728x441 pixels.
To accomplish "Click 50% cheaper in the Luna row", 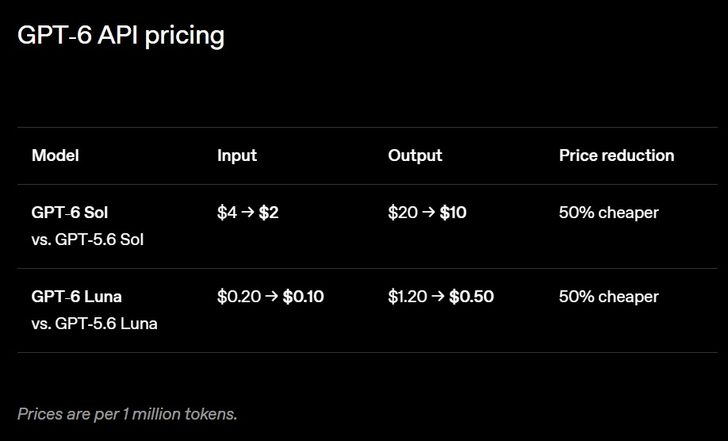I will pos(609,297).
